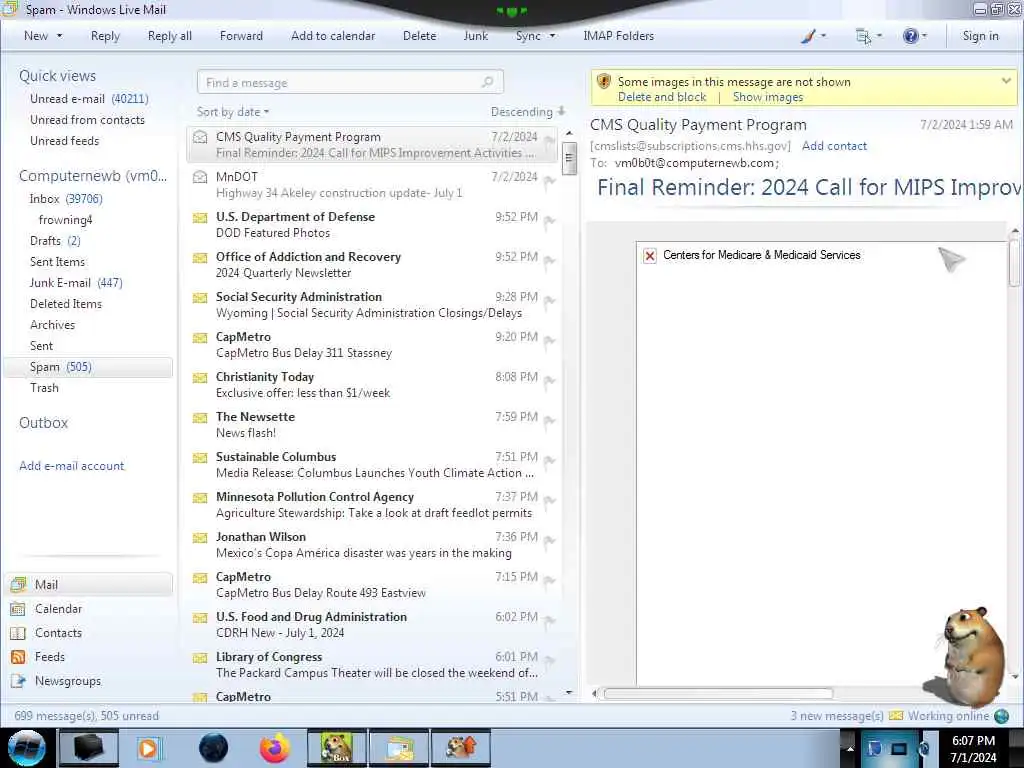1024x768 pixels.
Task: Open IMAP Folders from toolbar
Action: (618, 37)
